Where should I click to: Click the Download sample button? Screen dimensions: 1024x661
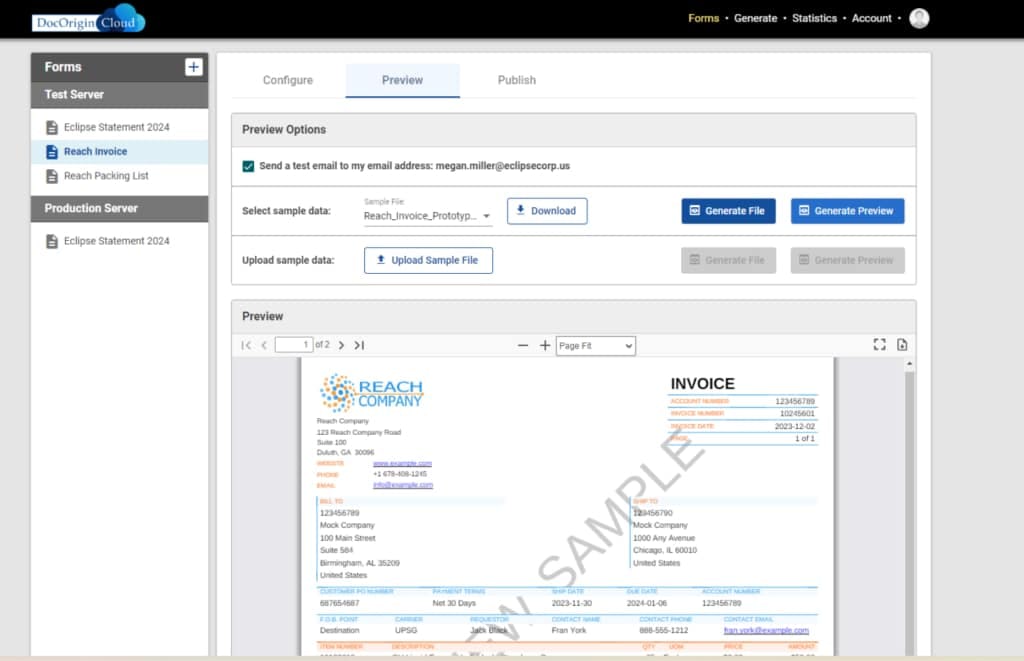tap(547, 211)
